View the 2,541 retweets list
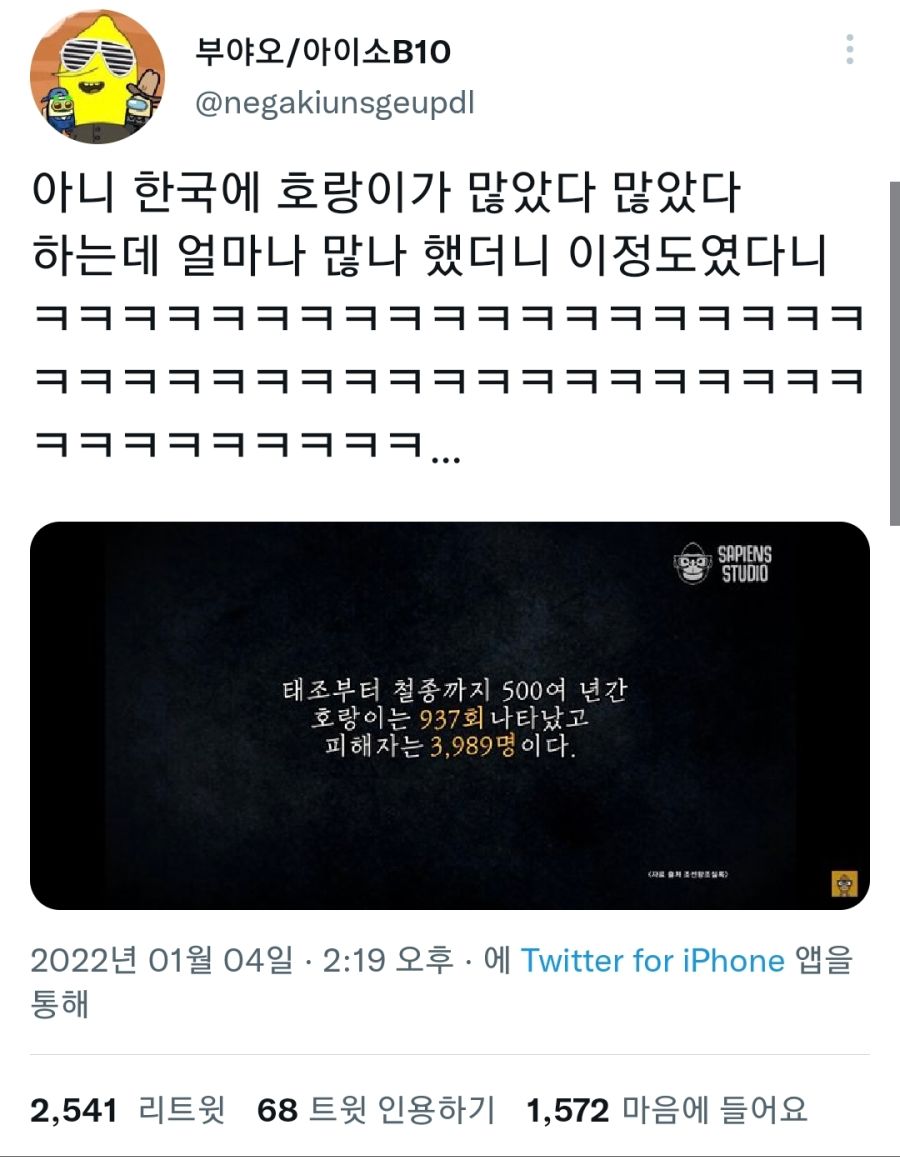Image resolution: width=900 pixels, height=1157 pixels. coord(128,1111)
